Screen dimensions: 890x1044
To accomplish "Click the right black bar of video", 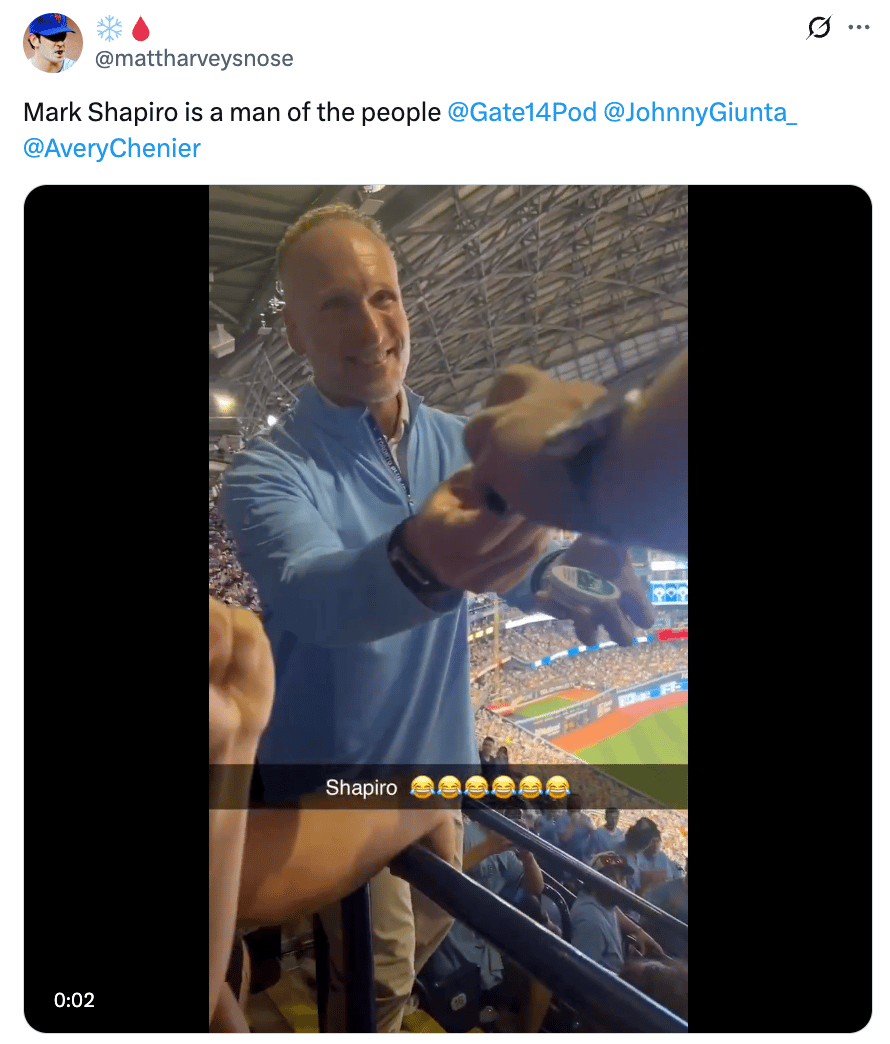I will [x=779, y=609].
